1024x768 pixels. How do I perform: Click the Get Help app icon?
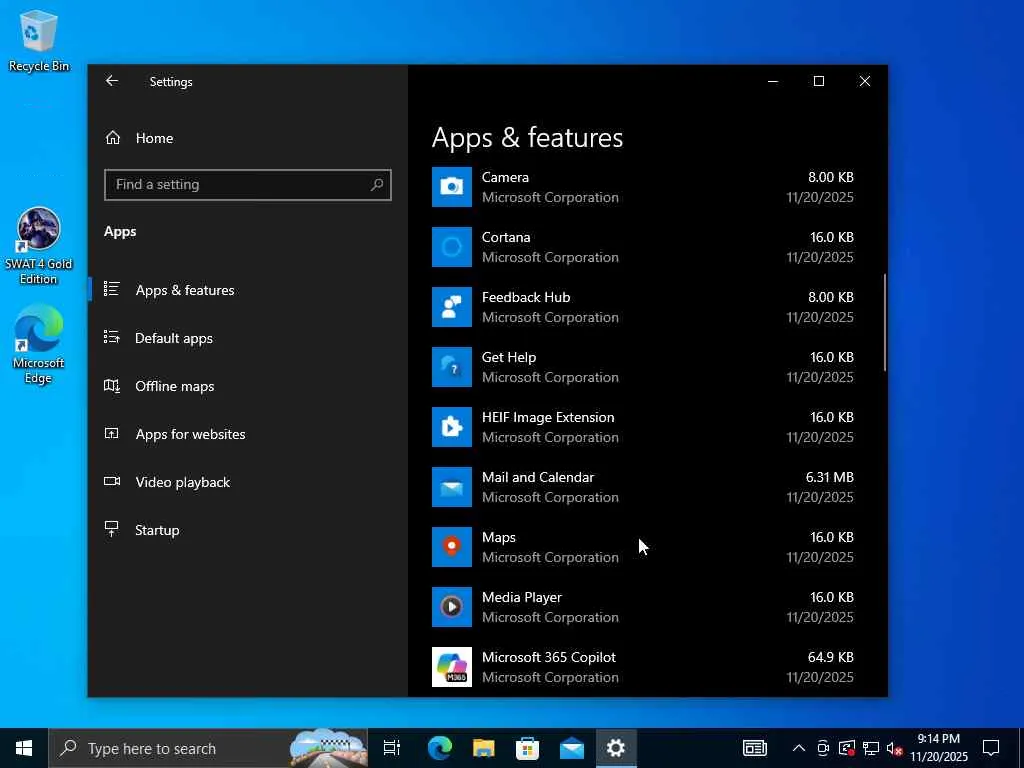451,367
